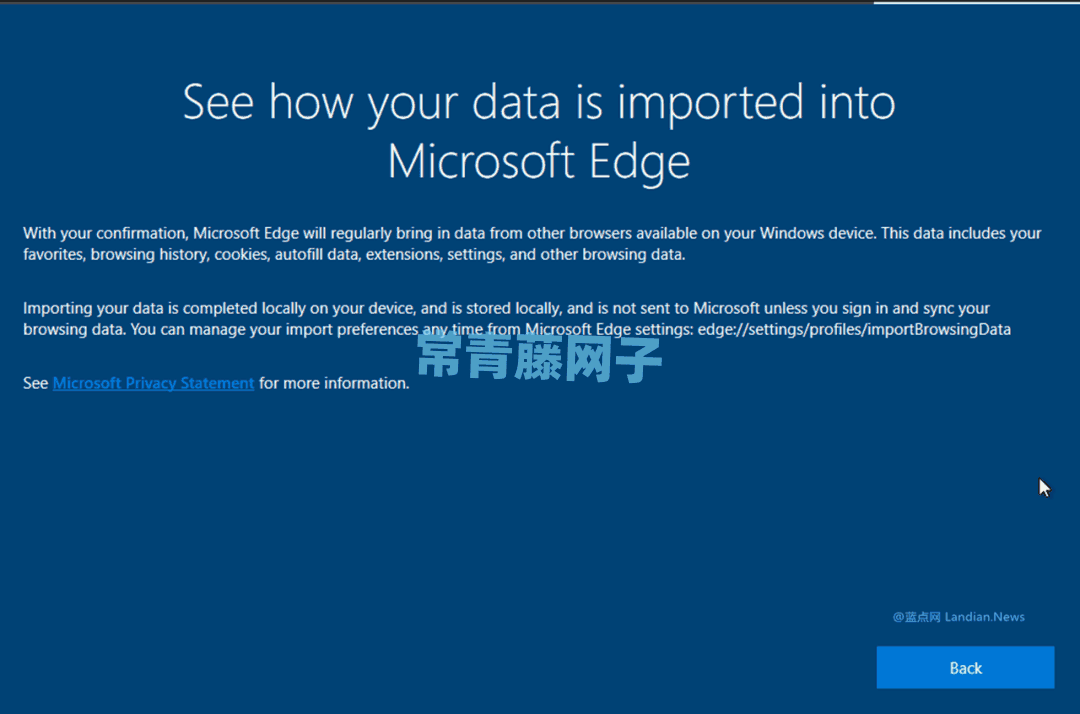
Task: Click 'not sent to Microsoft' phrase
Action: 685,308
